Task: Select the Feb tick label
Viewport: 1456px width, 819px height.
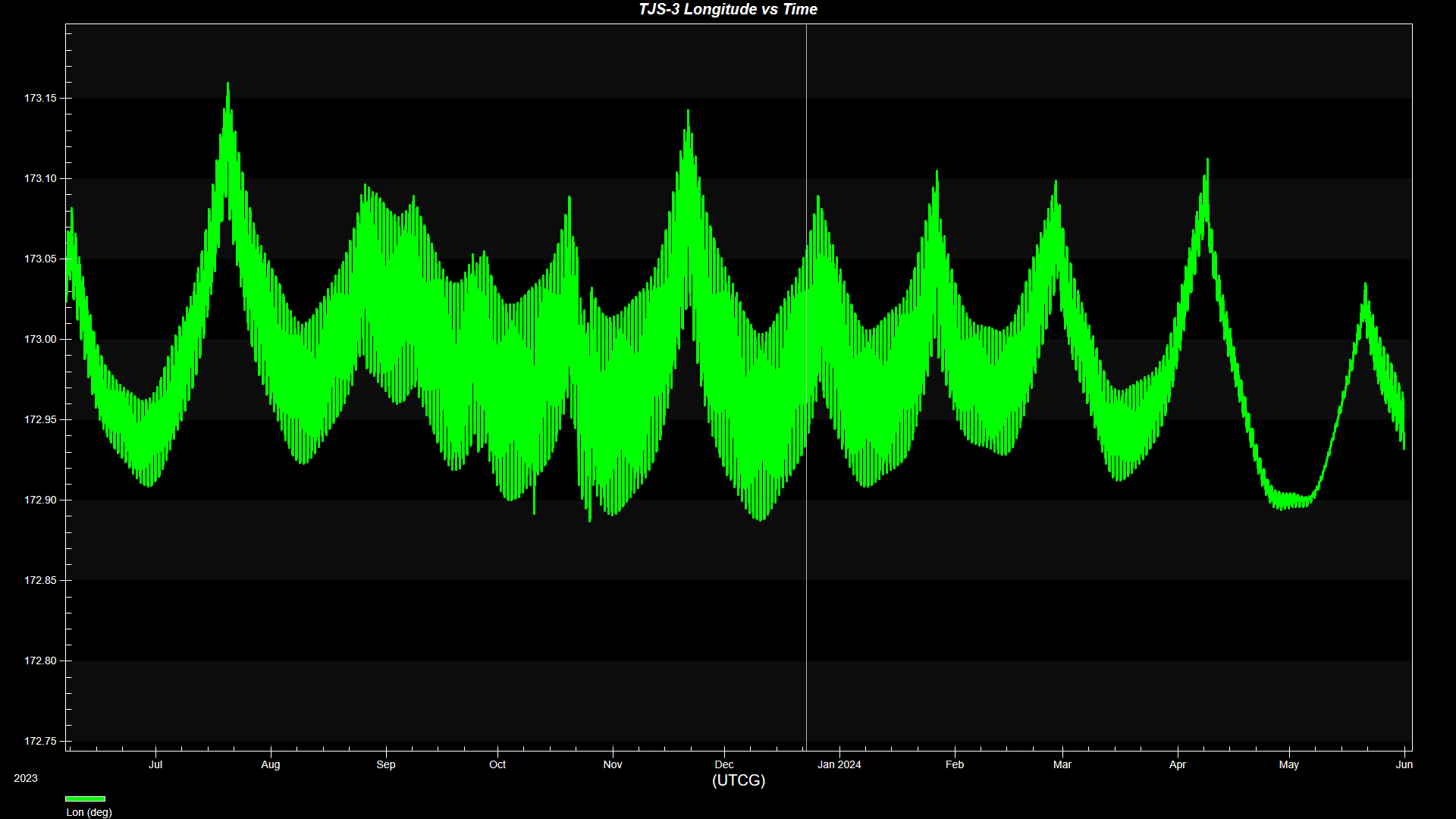Action: click(x=955, y=764)
